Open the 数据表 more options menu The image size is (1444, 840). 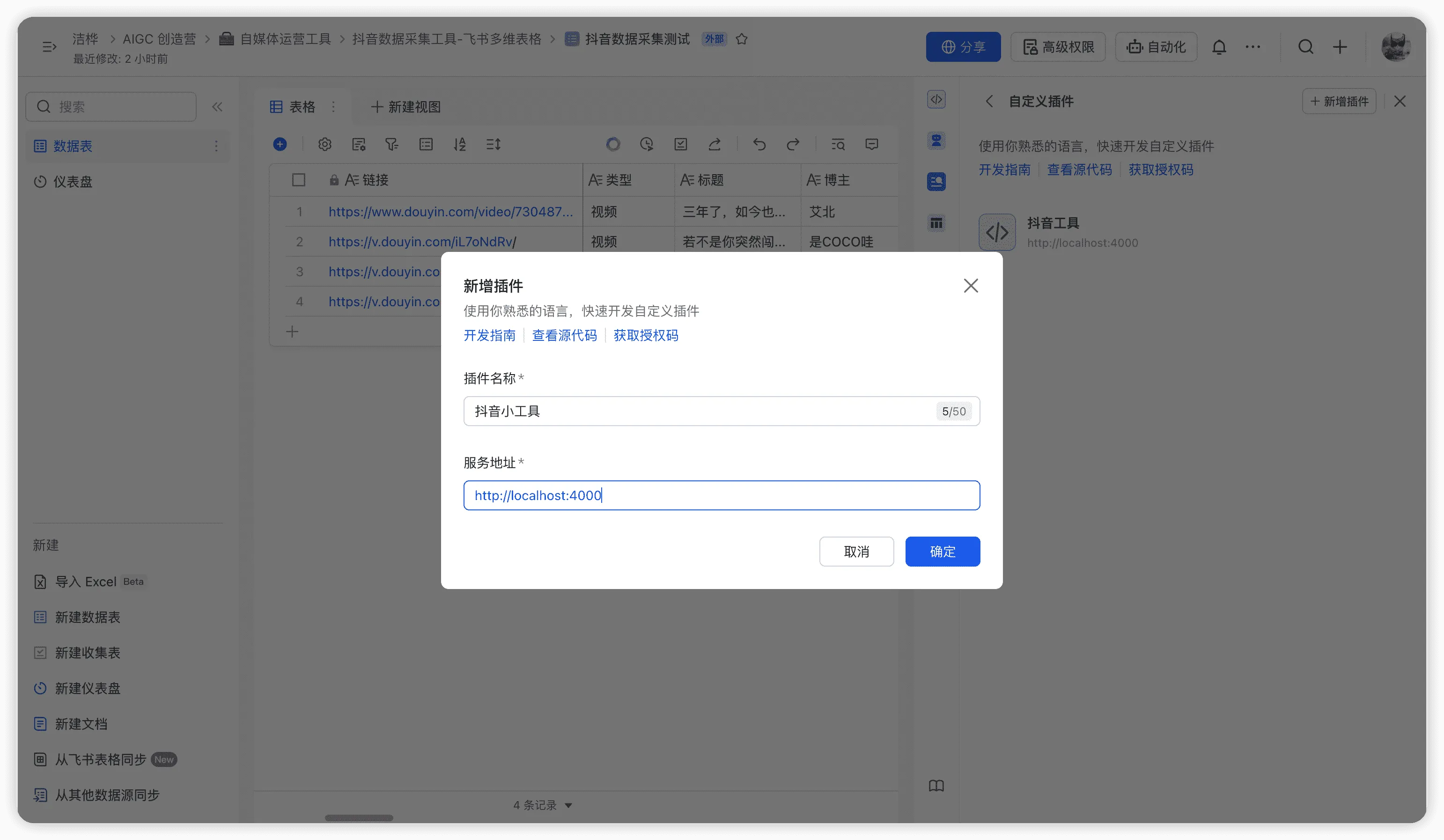point(216,146)
